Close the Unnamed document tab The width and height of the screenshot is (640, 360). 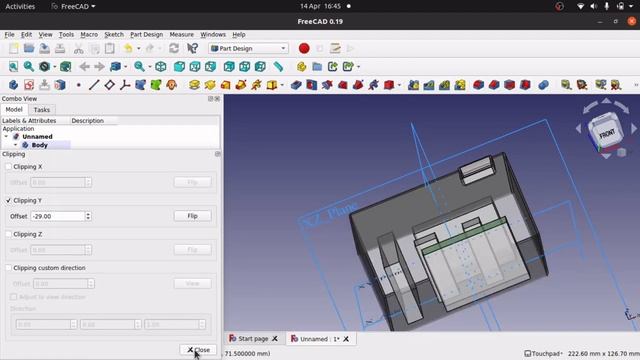pos(346,339)
